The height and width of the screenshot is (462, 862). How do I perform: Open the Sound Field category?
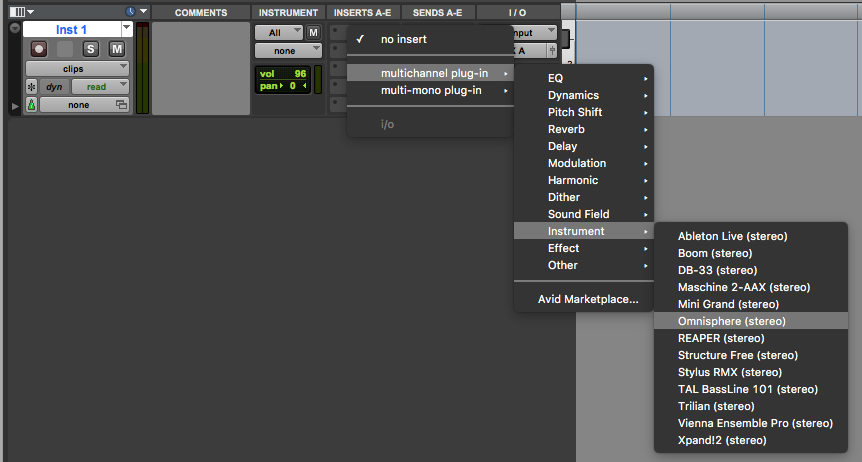point(584,214)
